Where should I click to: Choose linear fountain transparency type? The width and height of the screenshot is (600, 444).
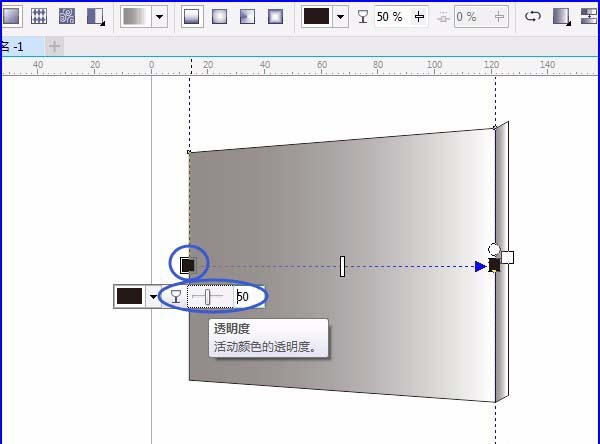tap(191, 16)
